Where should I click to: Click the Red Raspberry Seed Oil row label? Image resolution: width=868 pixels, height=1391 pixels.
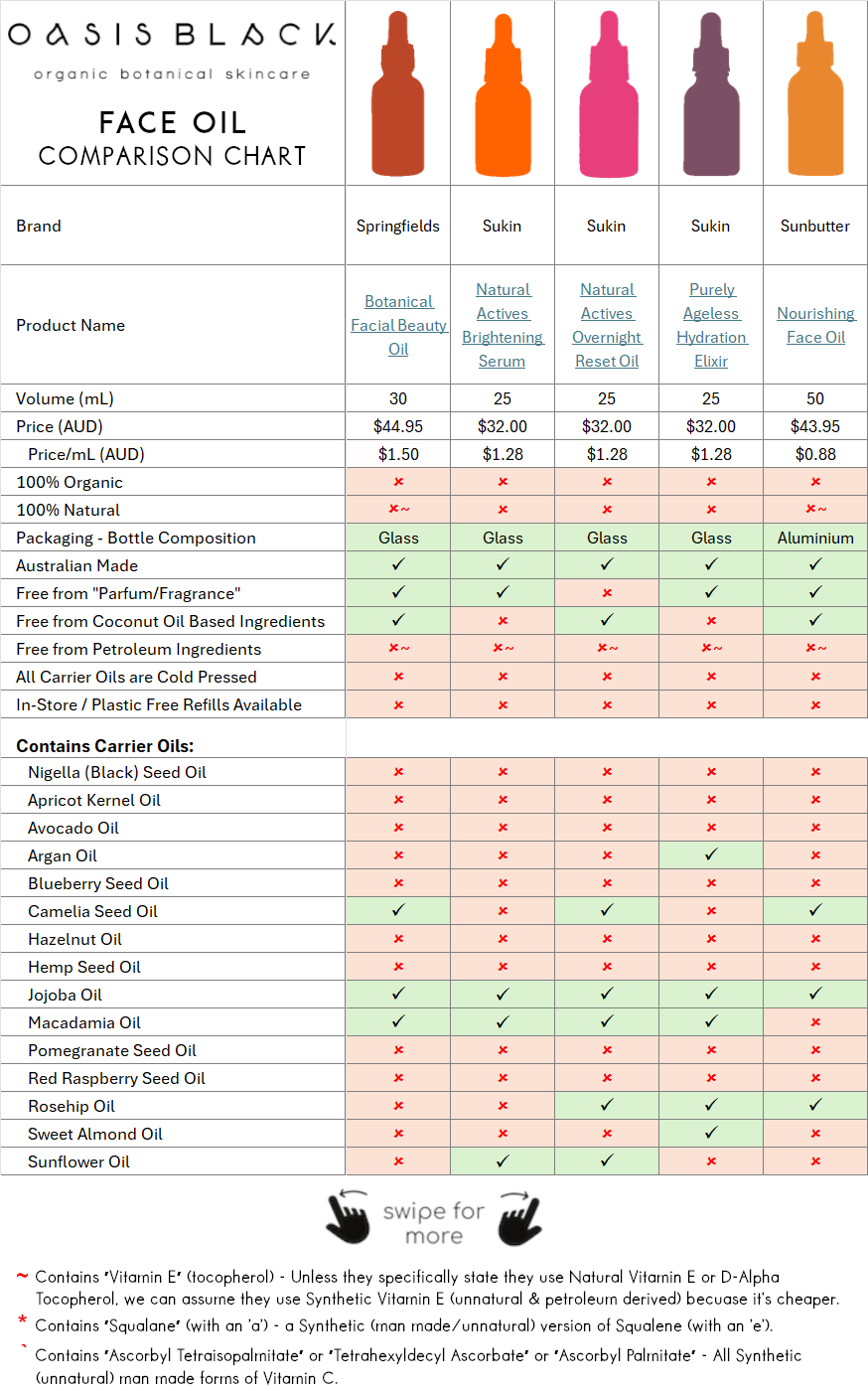[x=116, y=1078]
